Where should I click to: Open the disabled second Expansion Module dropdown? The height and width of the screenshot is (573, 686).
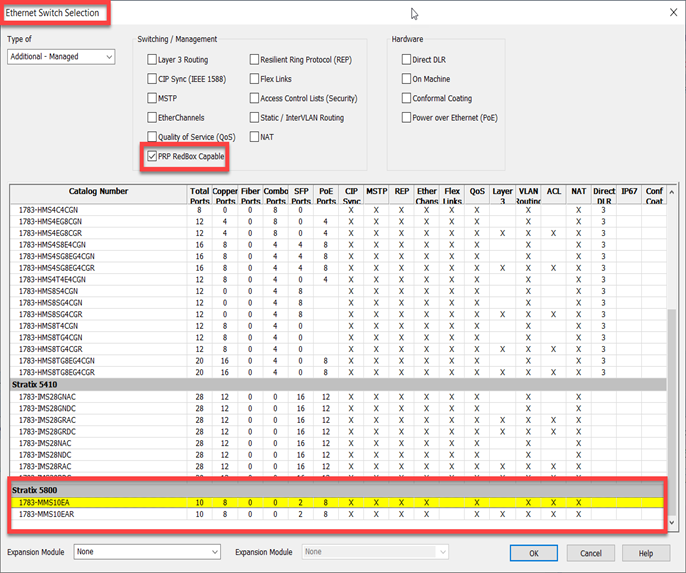tap(375, 552)
